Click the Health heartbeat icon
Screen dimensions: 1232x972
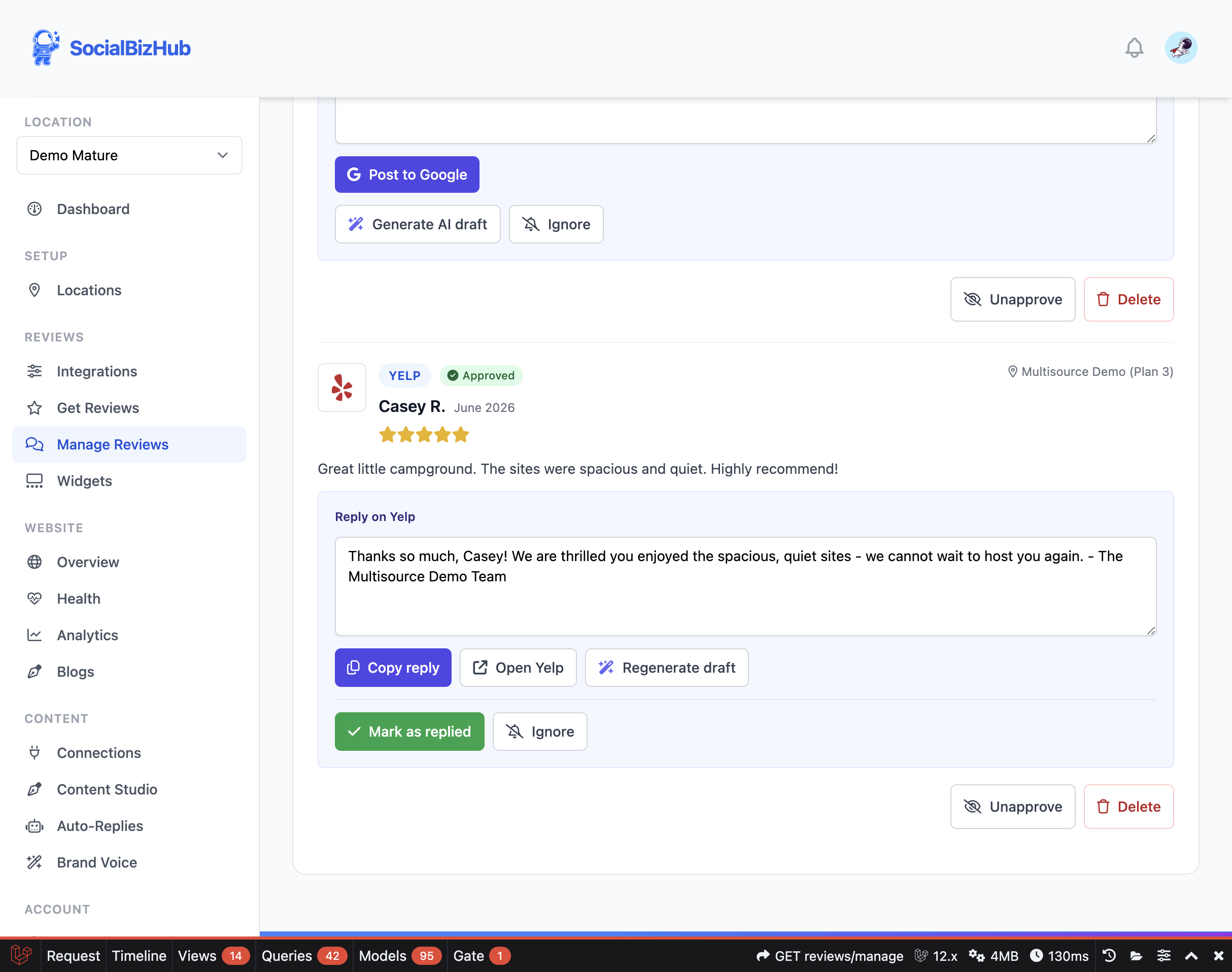[35, 599]
